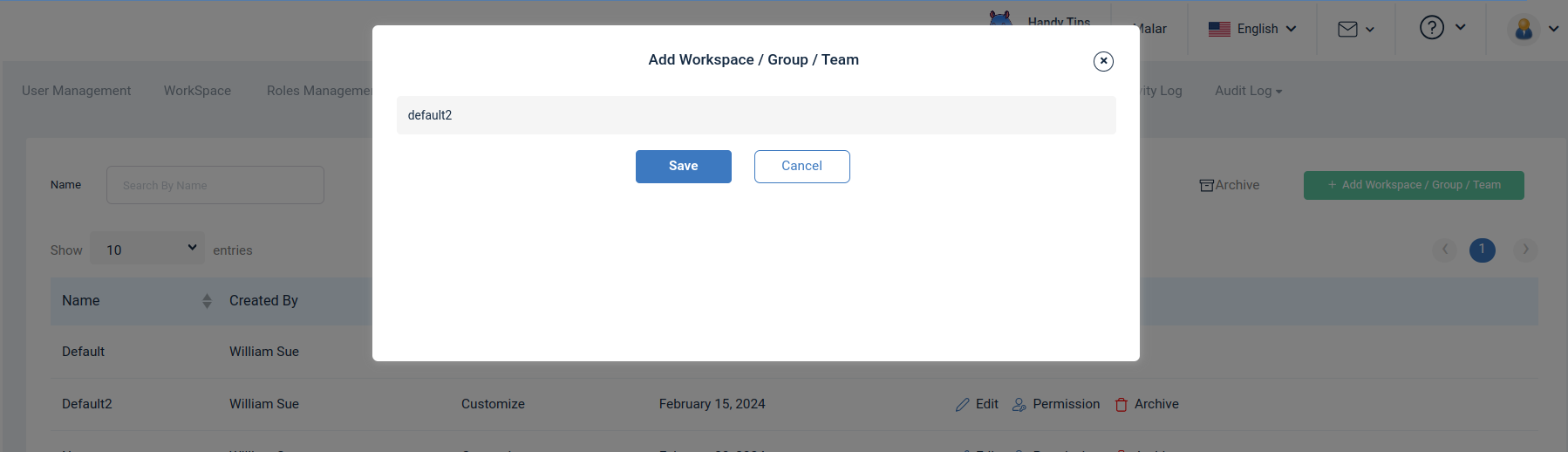The height and width of the screenshot is (452, 1568).
Task: Open Permission icon for Default2 row
Action: tap(1019, 405)
